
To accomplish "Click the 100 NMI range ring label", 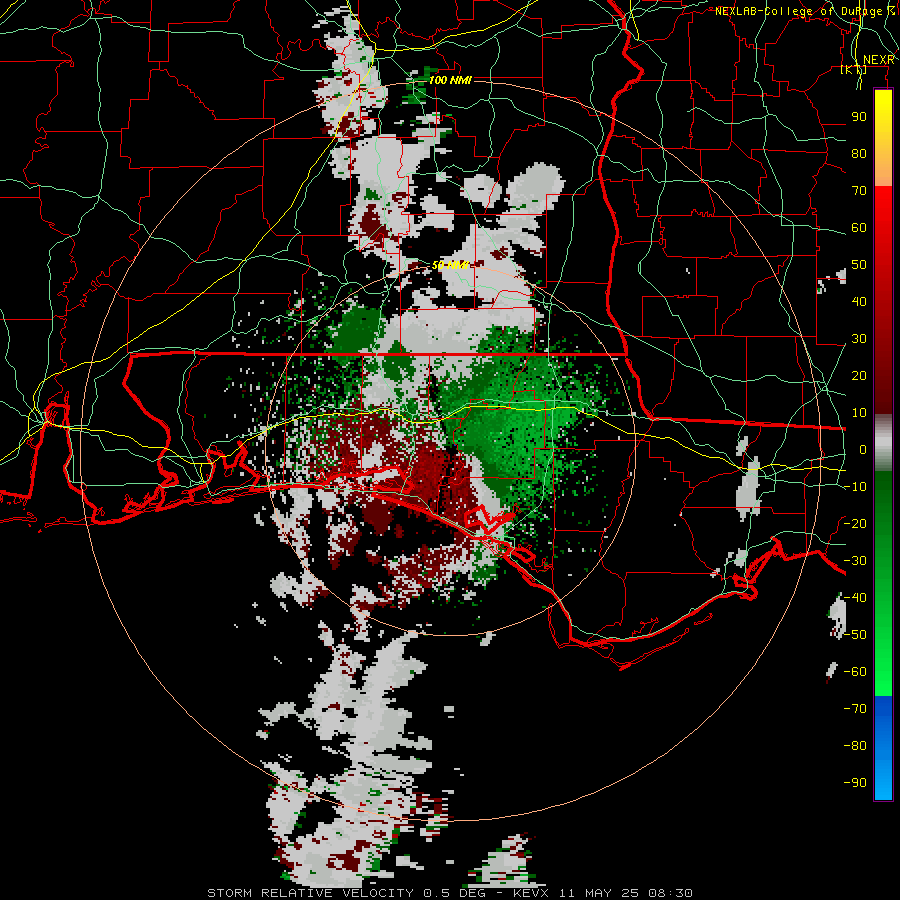I will [x=450, y=80].
